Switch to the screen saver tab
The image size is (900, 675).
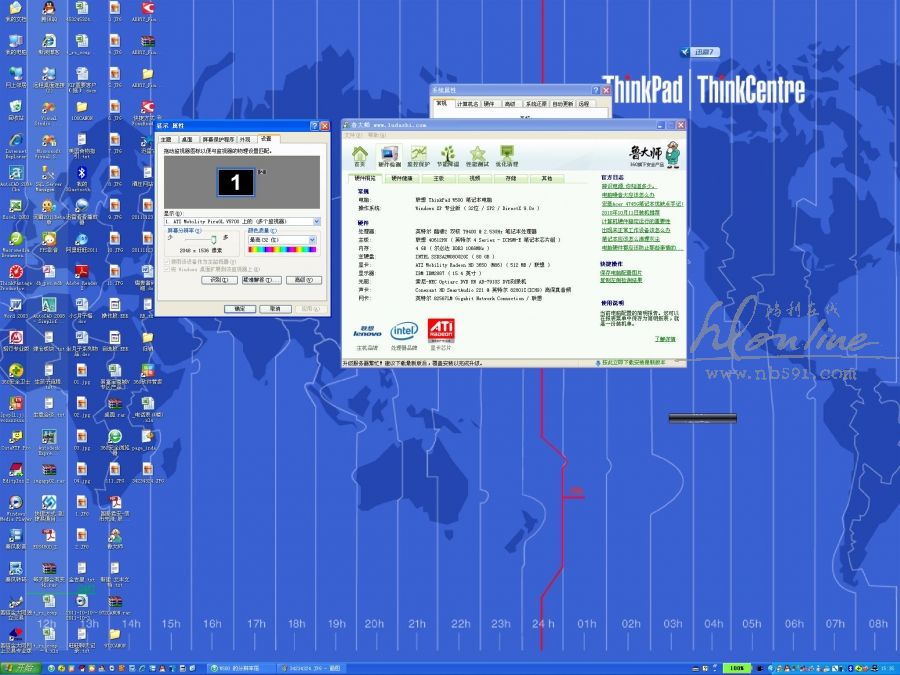coord(218,139)
